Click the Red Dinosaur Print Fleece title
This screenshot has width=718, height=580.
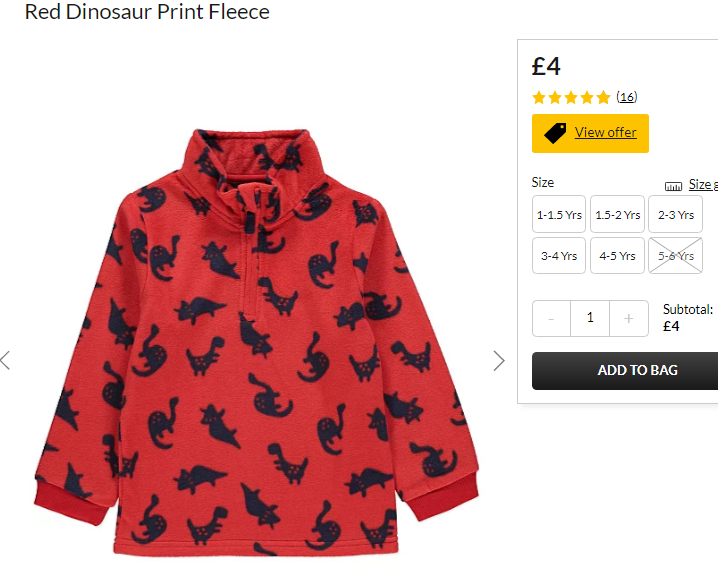coord(147,11)
